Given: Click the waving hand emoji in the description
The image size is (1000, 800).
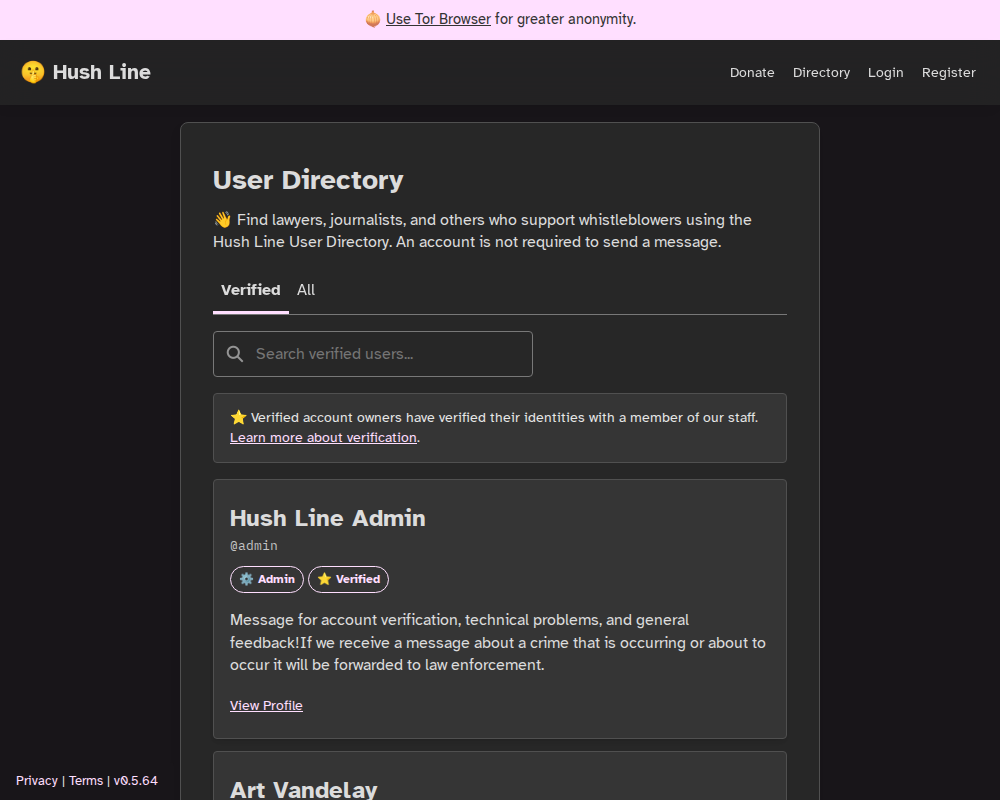Looking at the screenshot, I should point(220,219).
